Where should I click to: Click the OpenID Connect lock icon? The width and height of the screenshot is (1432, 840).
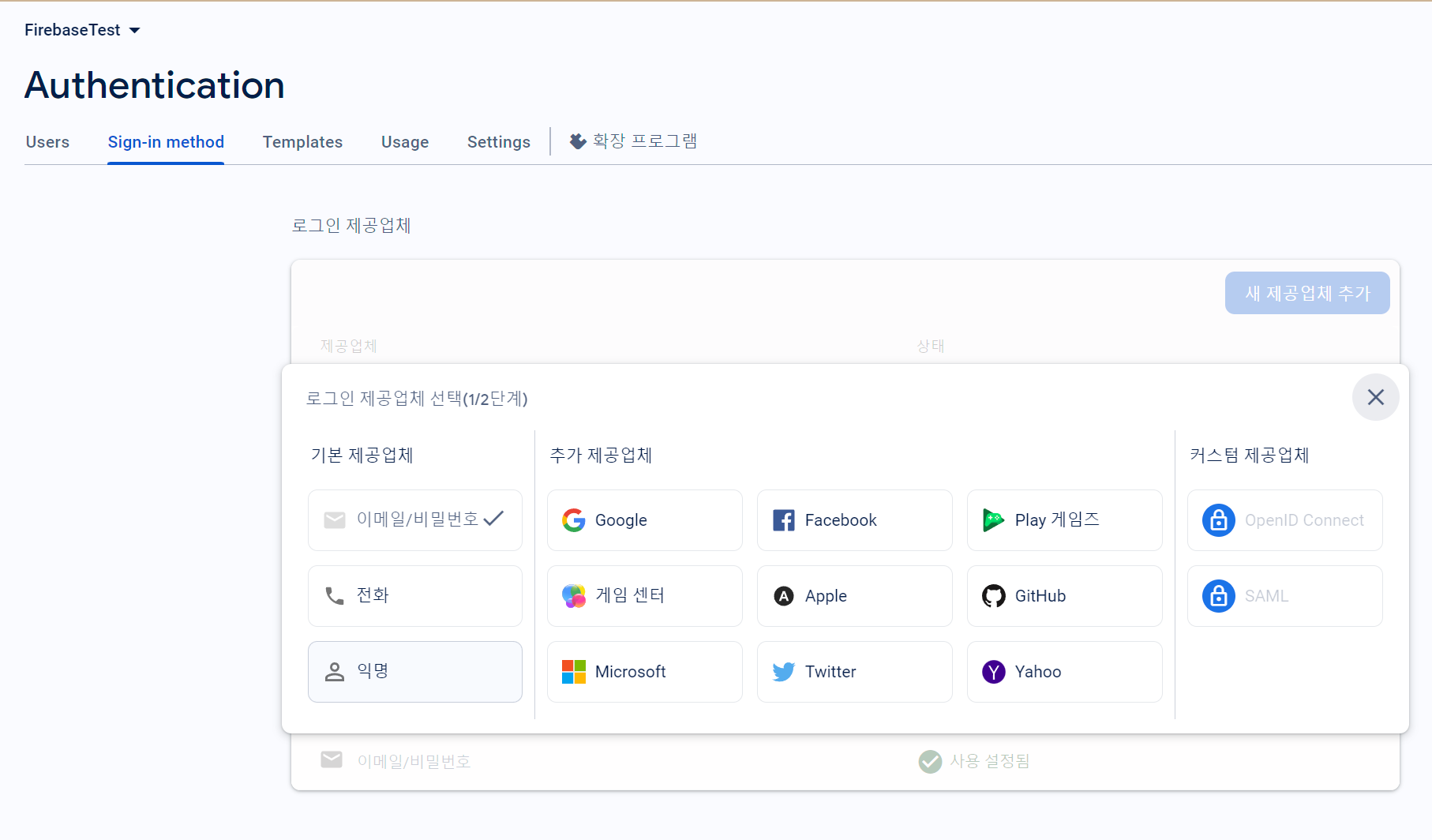pos(1219,520)
